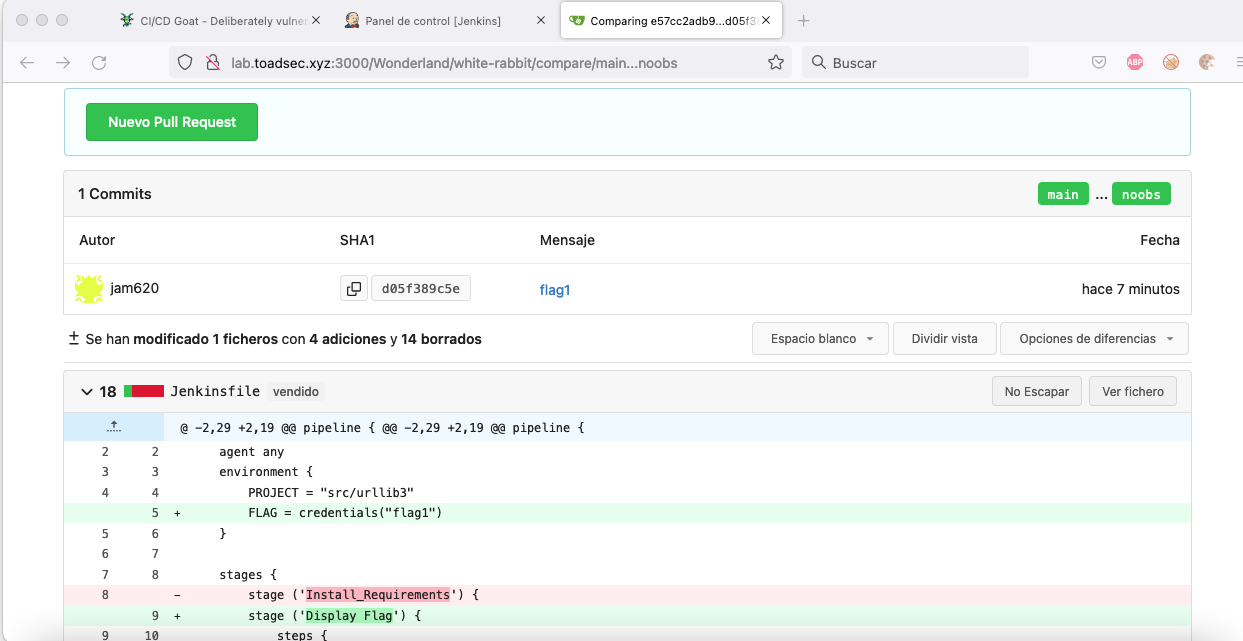
Task: Click the 'hace 7 minutos' timestamp
Action: click(1131, 289)
